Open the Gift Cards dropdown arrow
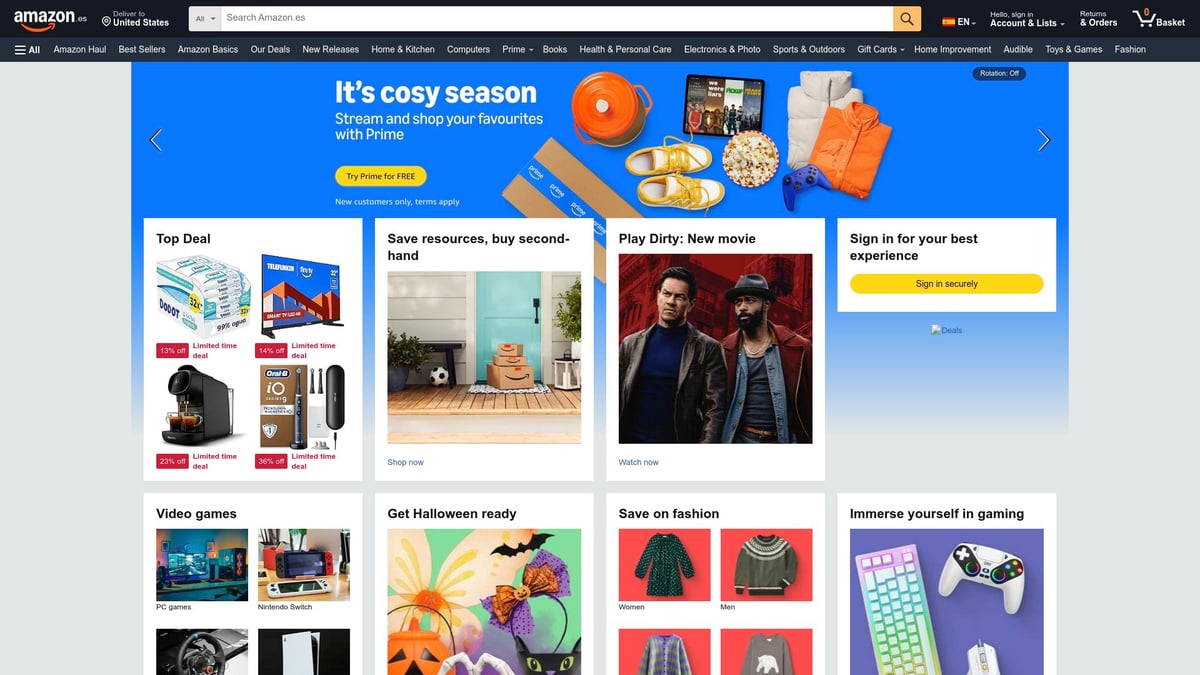Screen dimensions: 1200x675 pos(902,50)
